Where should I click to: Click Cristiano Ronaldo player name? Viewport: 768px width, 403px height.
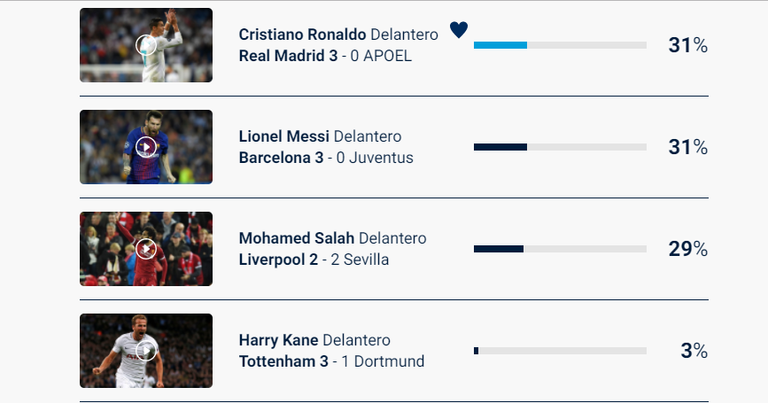click(x=302, y=34)
